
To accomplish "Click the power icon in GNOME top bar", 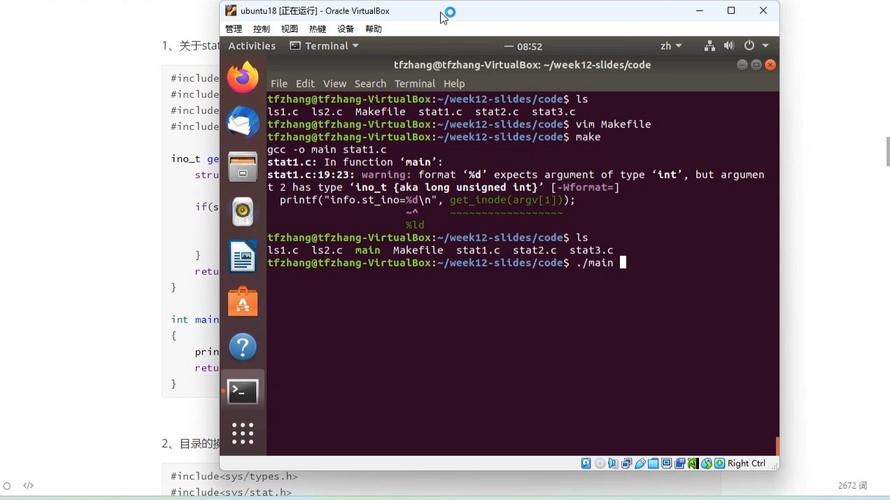I will (x=749, y=46).
